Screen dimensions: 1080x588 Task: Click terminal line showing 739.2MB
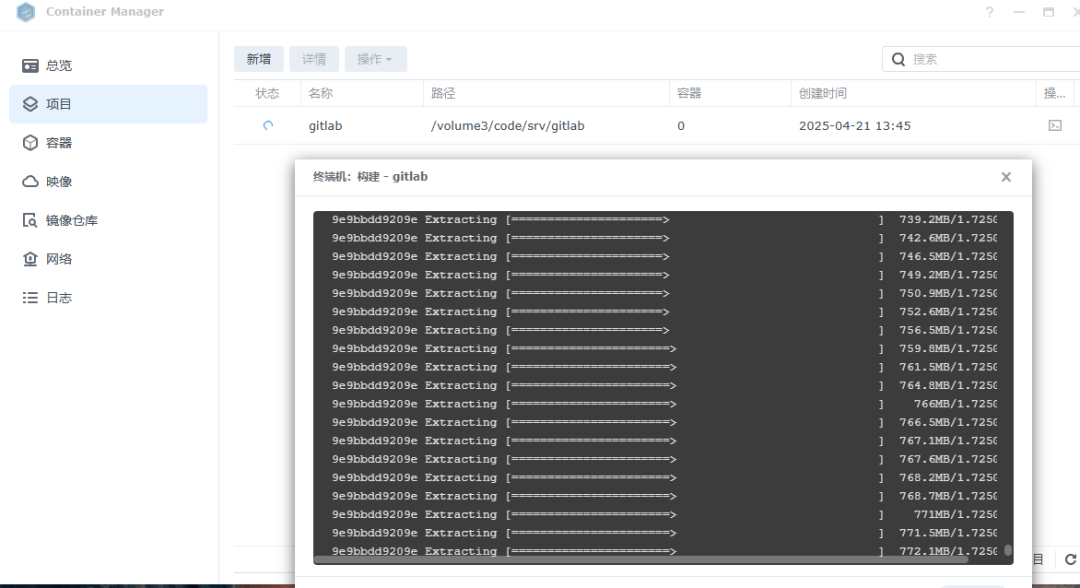pyautogui.click(x=664, y=220)
